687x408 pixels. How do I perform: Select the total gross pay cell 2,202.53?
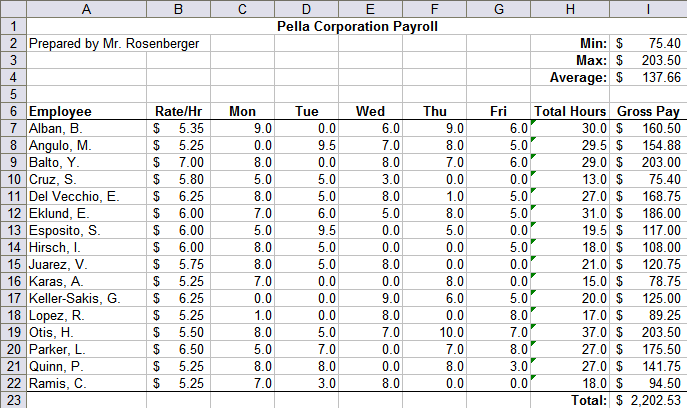648,399
